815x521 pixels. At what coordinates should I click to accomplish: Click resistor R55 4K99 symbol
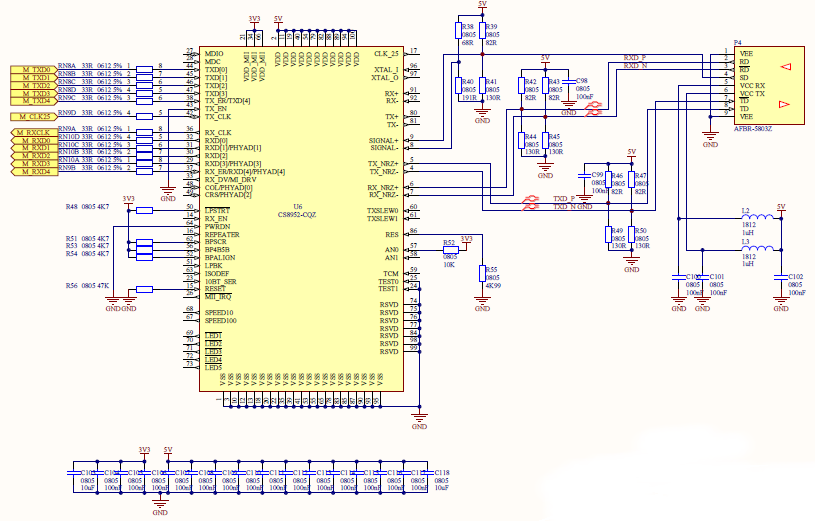pyautogui.click(x=482, y=274)
